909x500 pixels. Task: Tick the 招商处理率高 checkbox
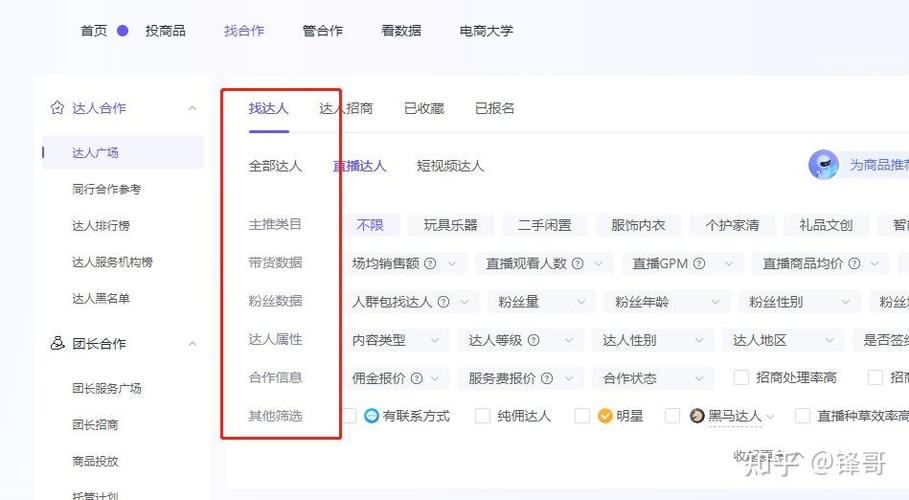pos(741,378)
